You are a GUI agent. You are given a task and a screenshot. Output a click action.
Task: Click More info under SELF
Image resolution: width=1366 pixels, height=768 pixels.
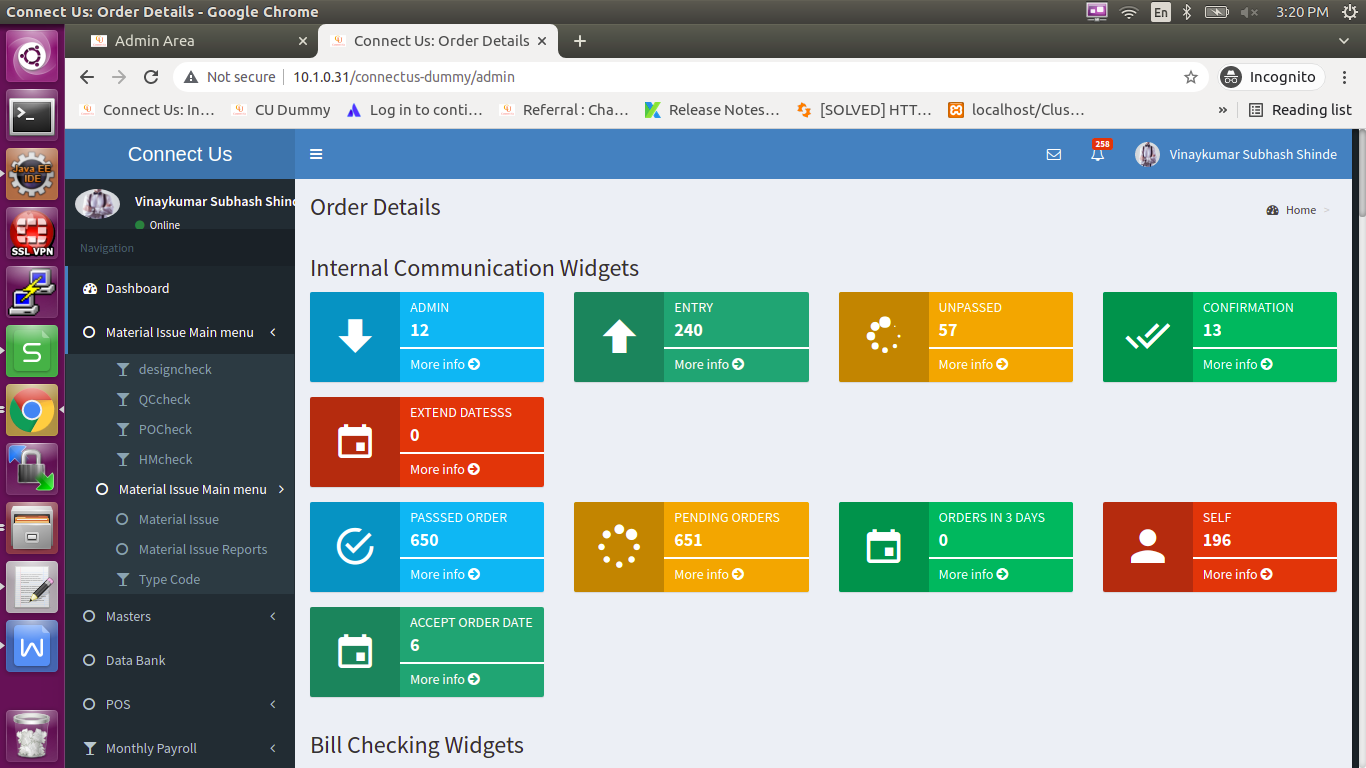(x=1237, y=575)
